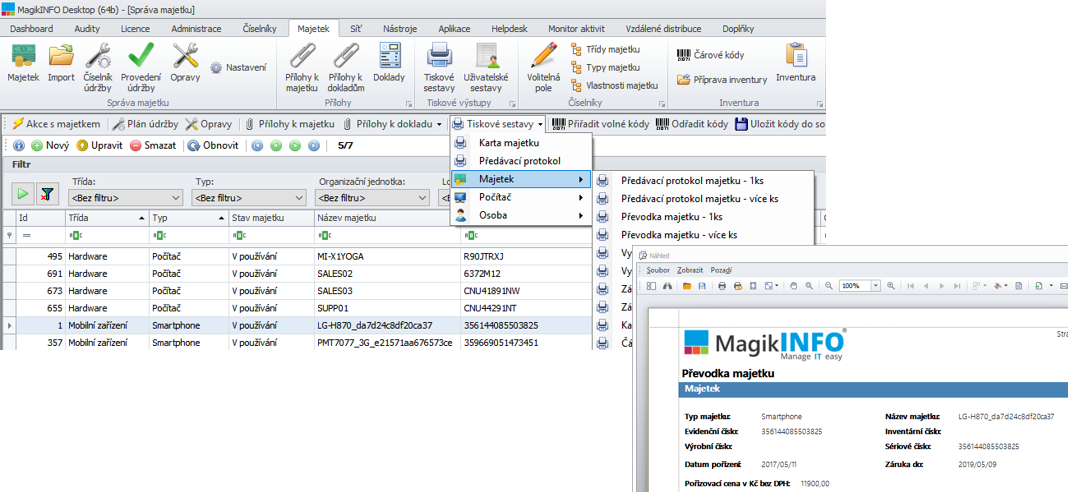Open the Inventura clipboard icon
This screenshot has height=492, width=1068.
[x=796, y=63]
